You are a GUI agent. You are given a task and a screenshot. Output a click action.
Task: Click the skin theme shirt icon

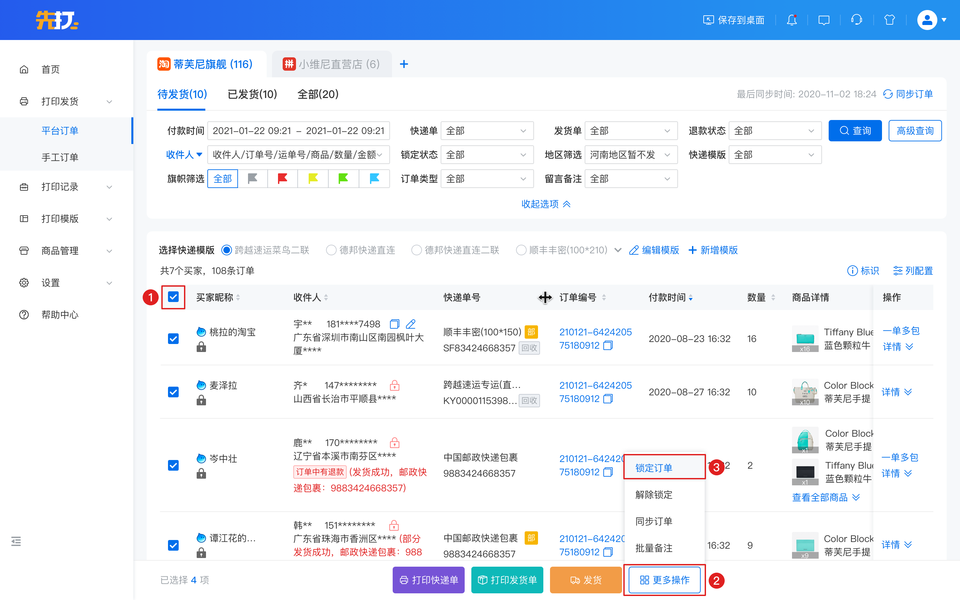[888, 20]
